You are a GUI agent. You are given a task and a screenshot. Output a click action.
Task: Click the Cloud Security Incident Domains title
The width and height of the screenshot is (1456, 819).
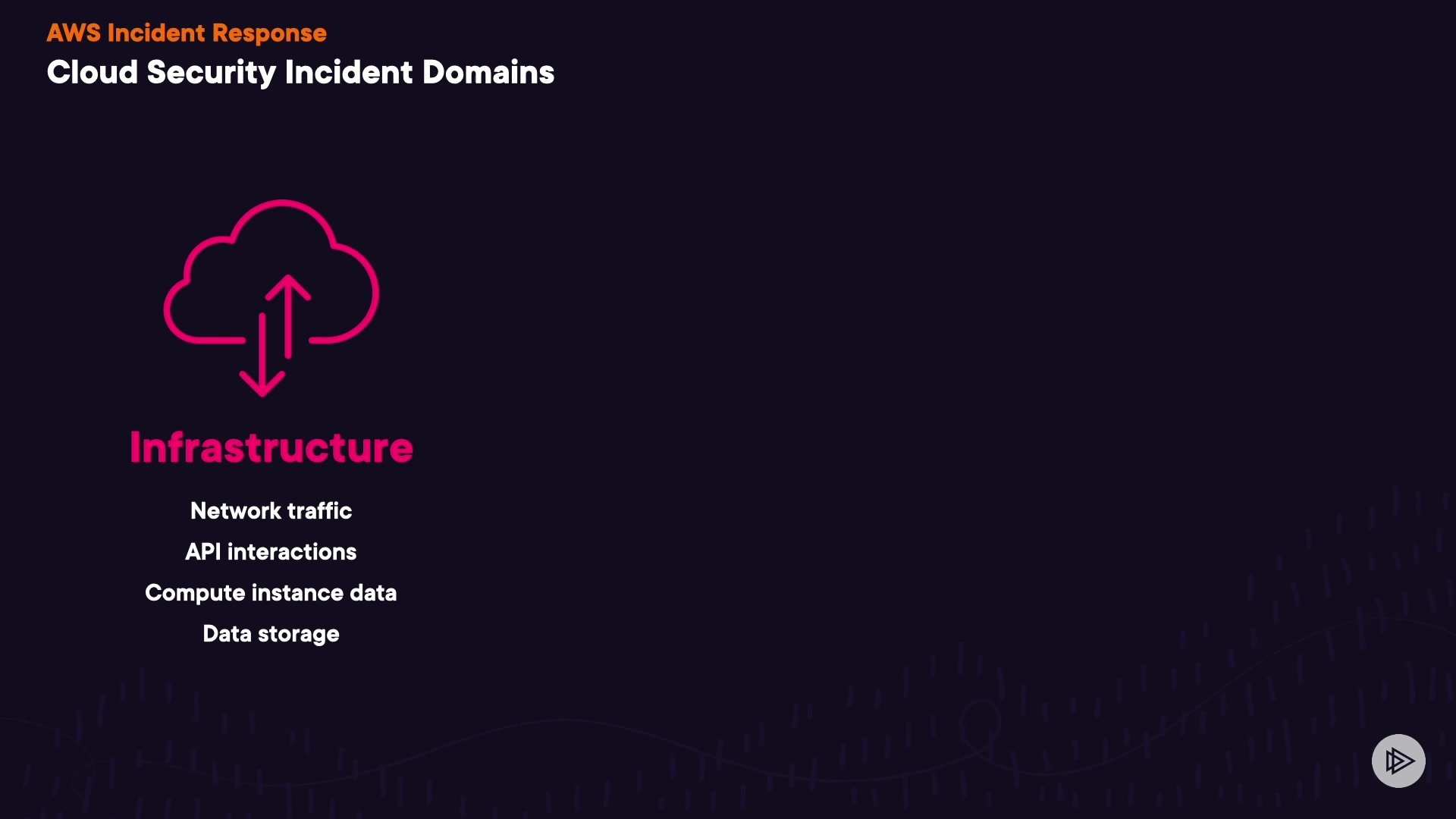(300, 73)
